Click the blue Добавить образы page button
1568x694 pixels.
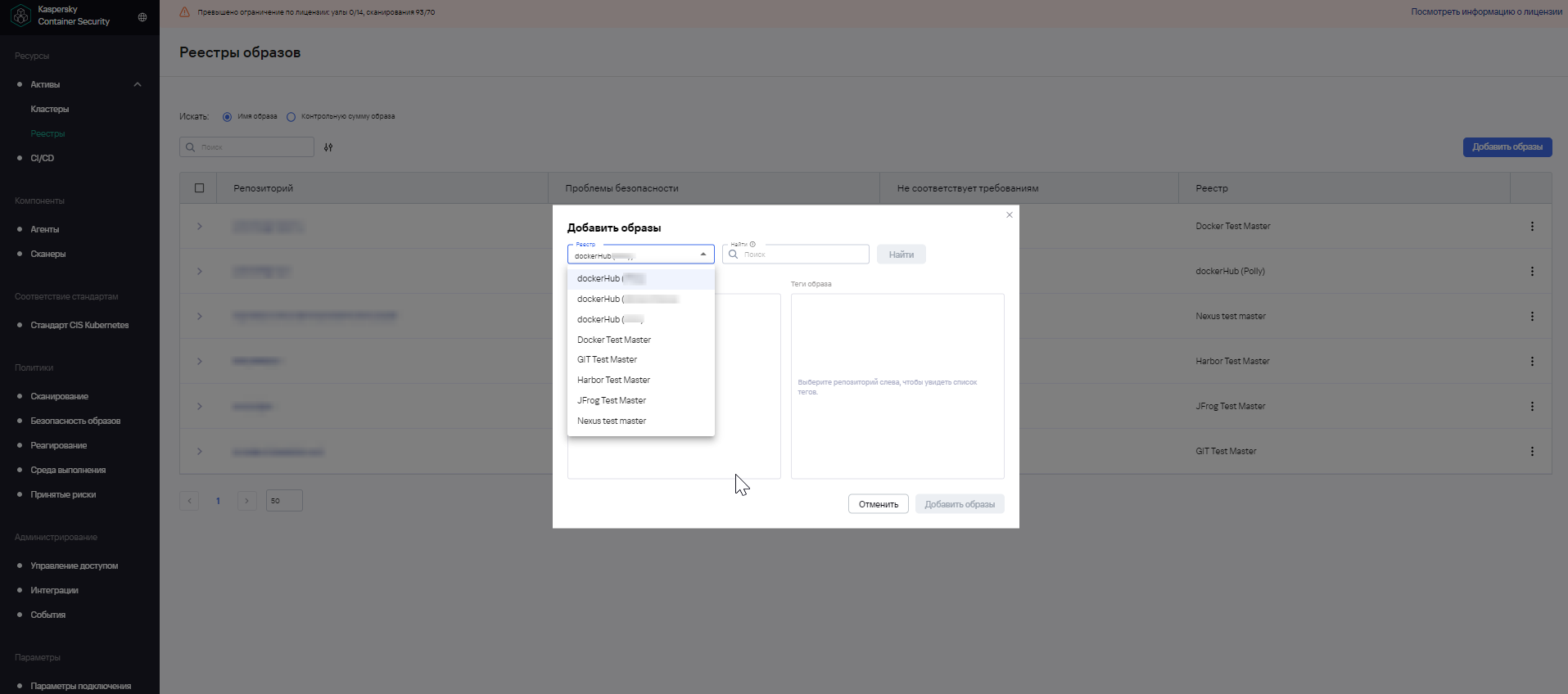pyautogui.click(x=1507, y=147)
